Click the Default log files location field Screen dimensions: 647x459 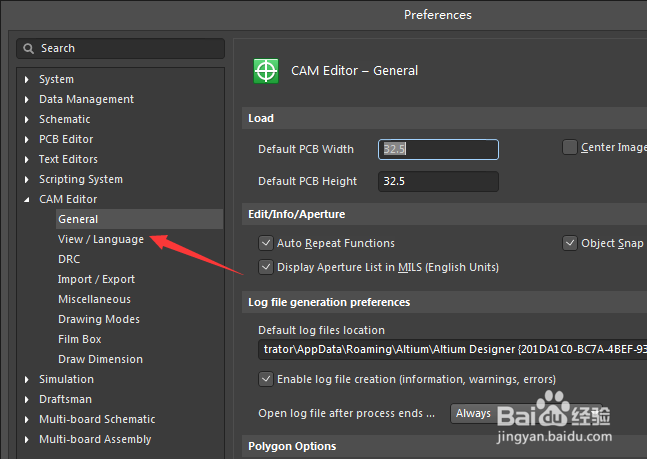coord(452,350)
